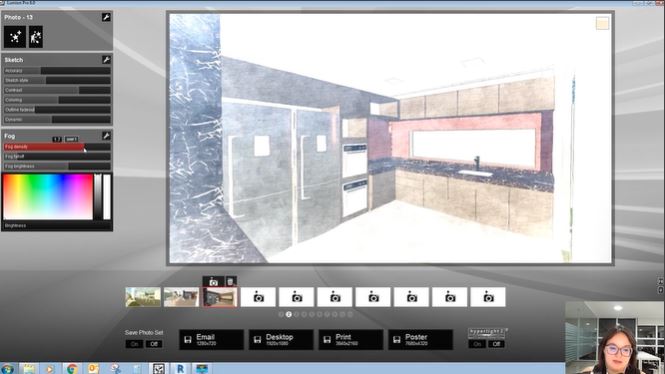This screenshot has width=665, height=374.
Task: Click the Contrast slider in Sketch
Action: (x=57, y=90)
